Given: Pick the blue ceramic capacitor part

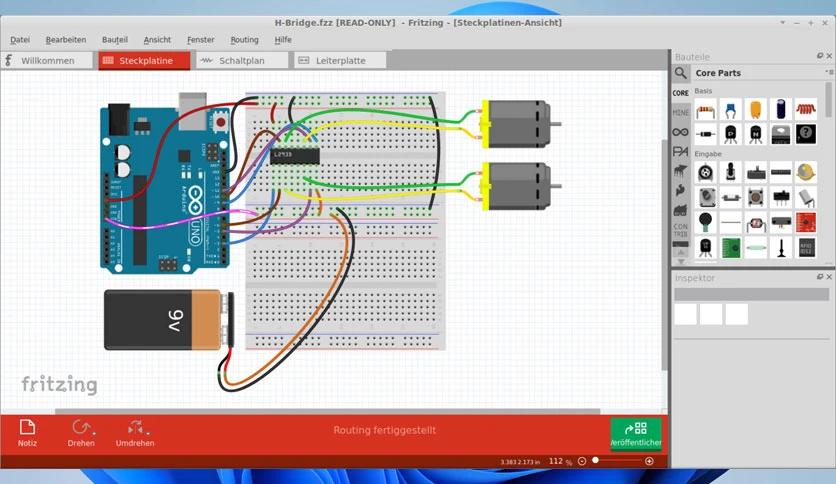Looking at the screenshot, I should tap(731, 110).
